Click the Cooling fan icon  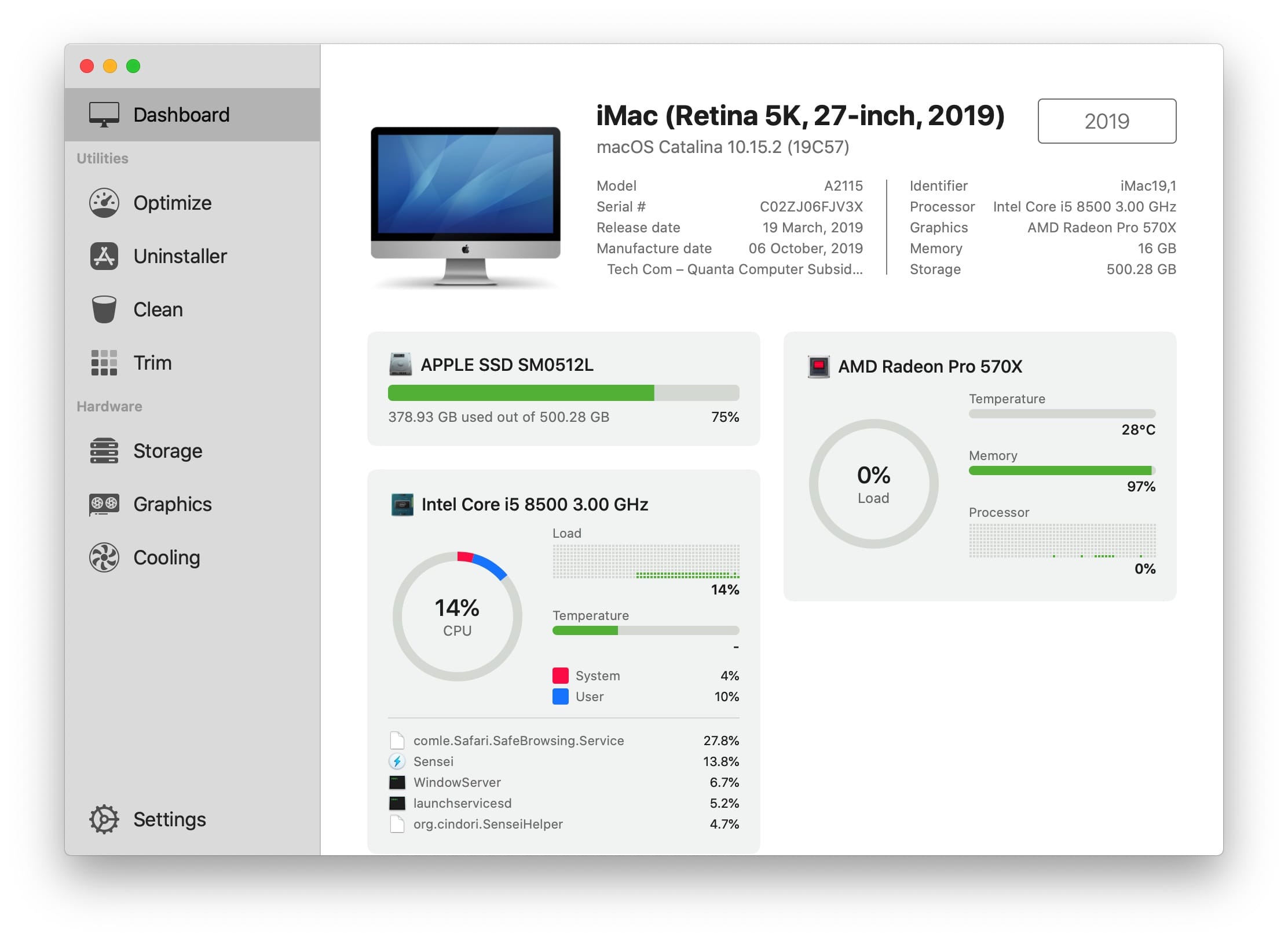point(104,557)
